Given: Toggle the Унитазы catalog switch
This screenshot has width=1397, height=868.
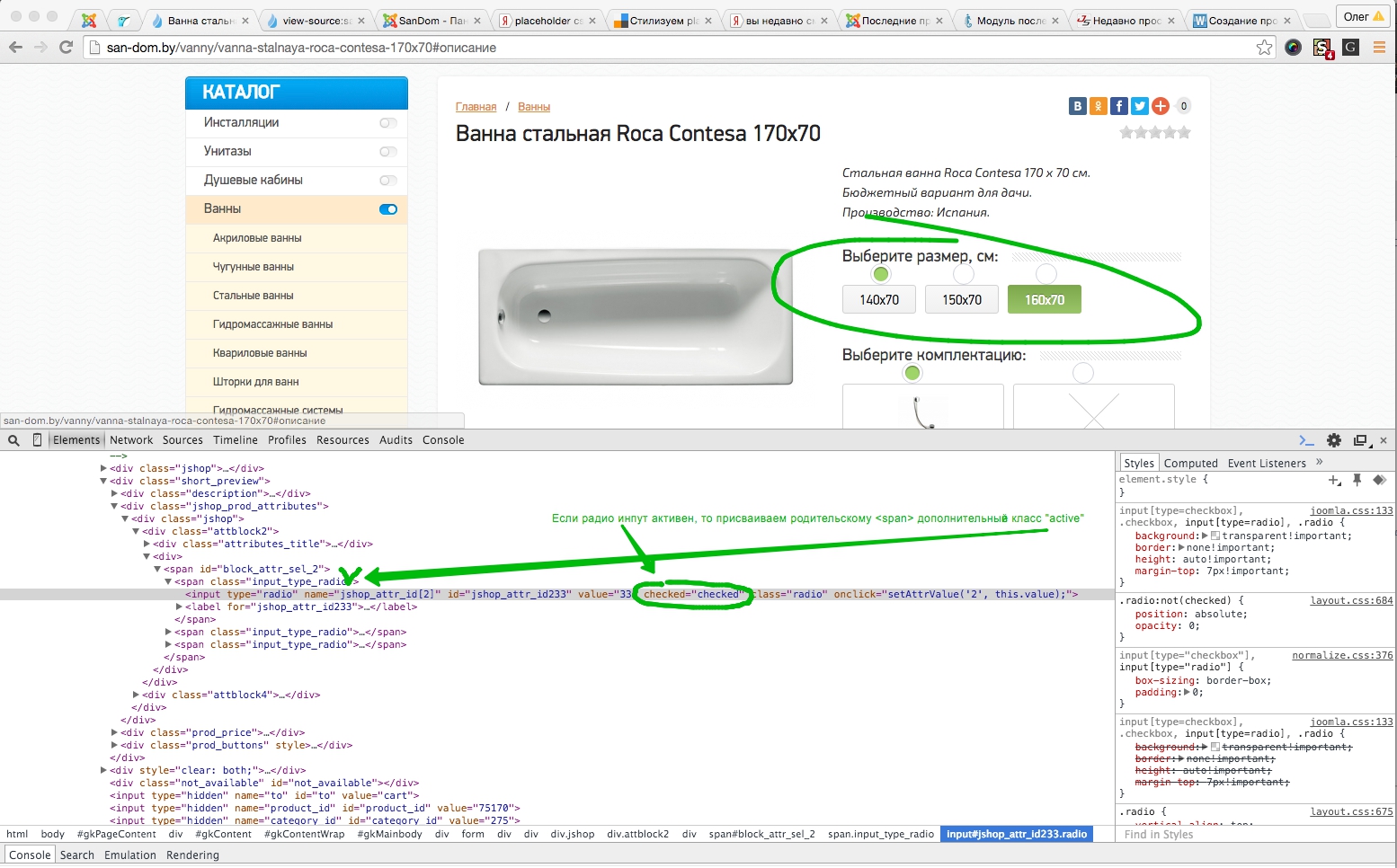Looking at the screenshot, I should coord(388,152).
